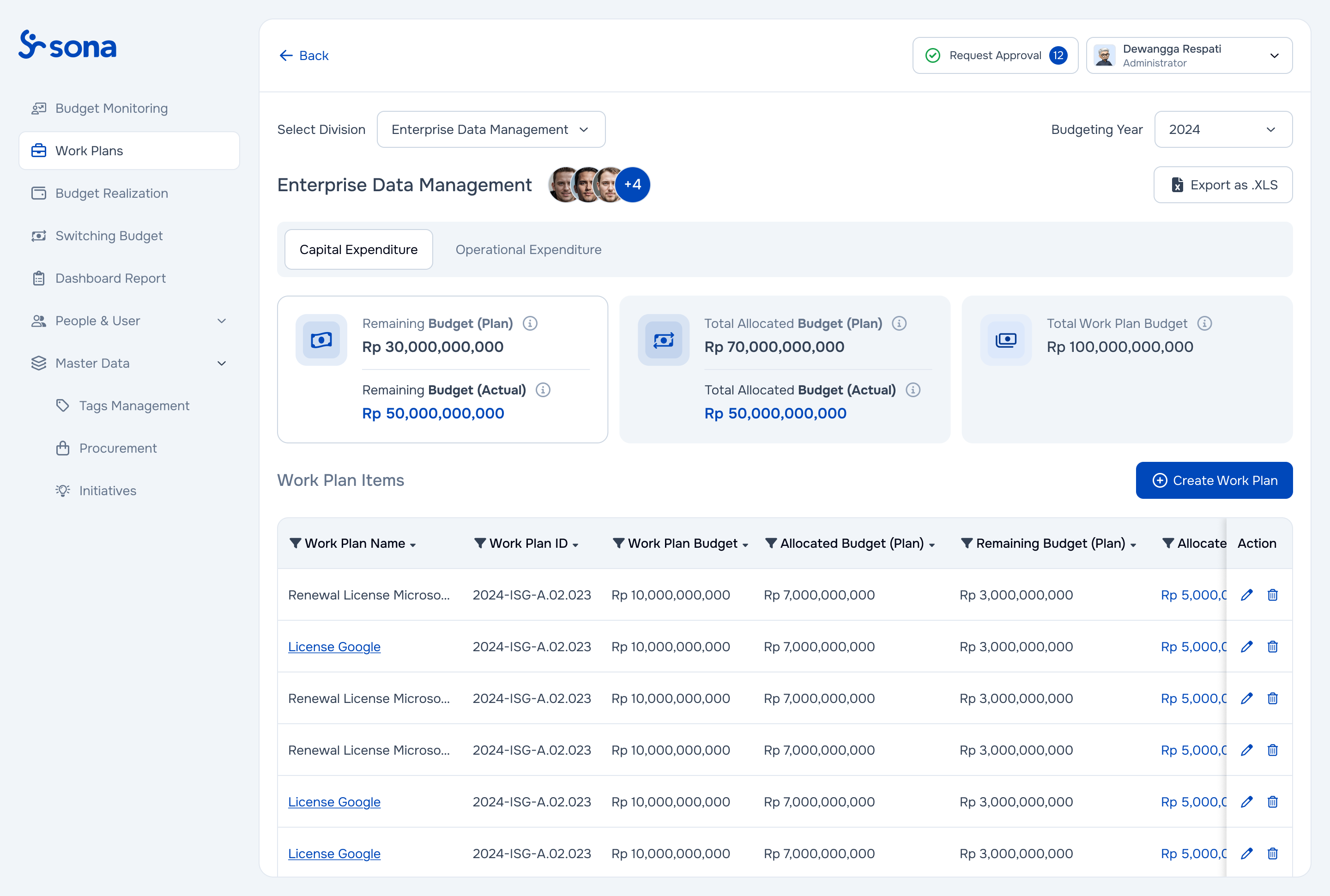Sort by Work Plan Name column arrow
This screenshot has height=896, width=1330.
coord(413,545)
